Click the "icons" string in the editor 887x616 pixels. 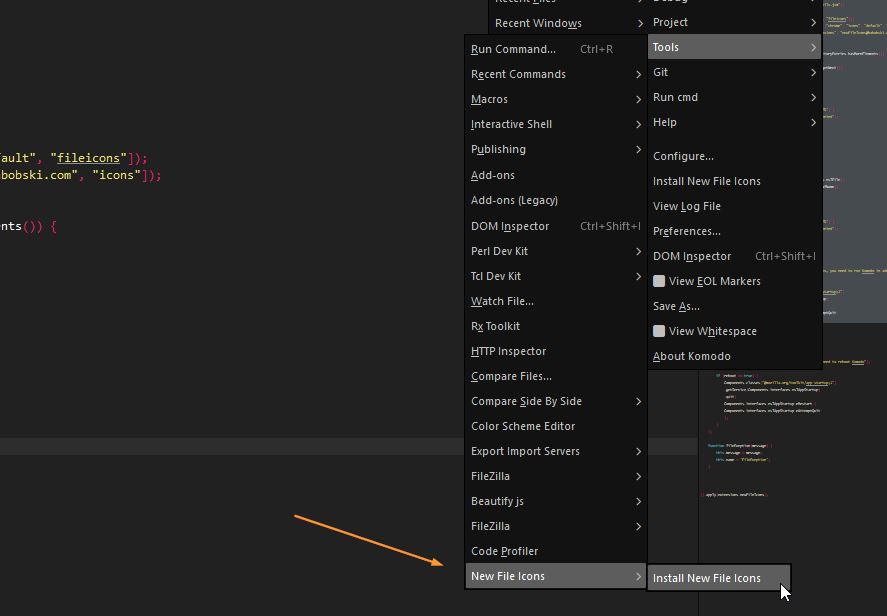coord(117,175)
